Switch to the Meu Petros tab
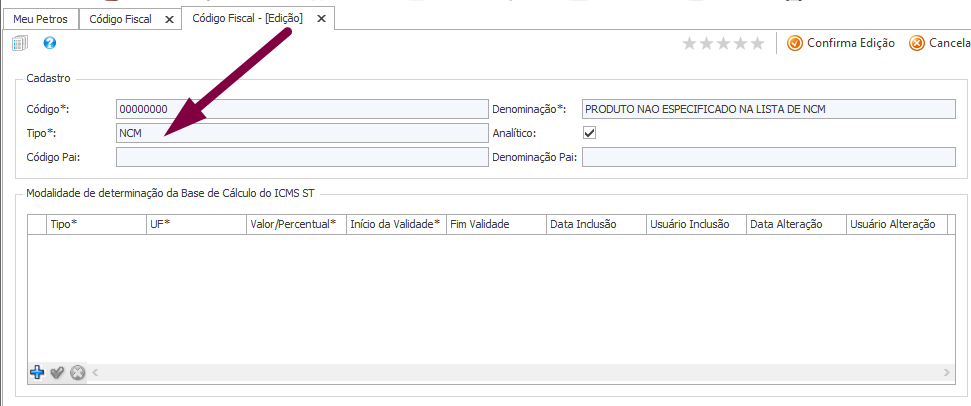Screen dimensions: 971x406 click(x=40, y=19)
